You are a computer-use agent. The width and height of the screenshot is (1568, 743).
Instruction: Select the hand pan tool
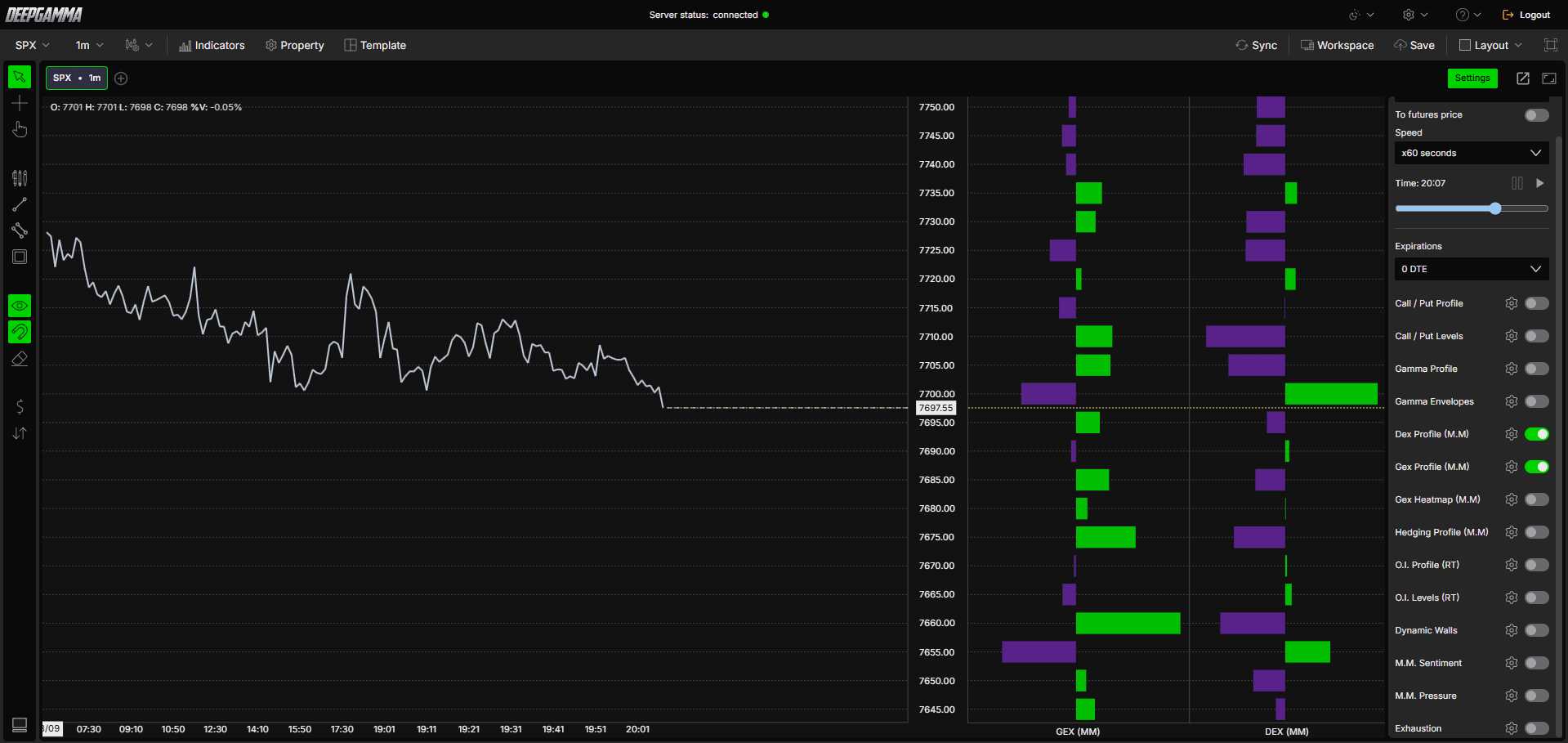20,129
